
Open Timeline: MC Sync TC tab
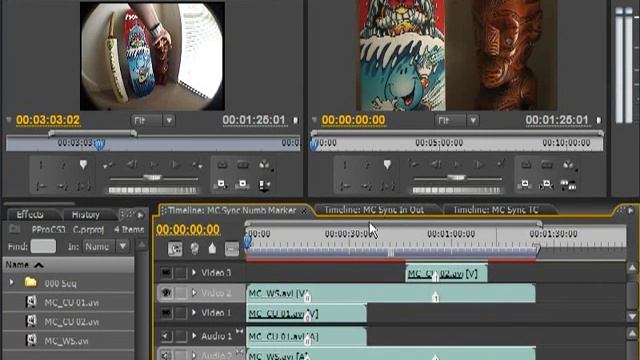pos(496,210)
